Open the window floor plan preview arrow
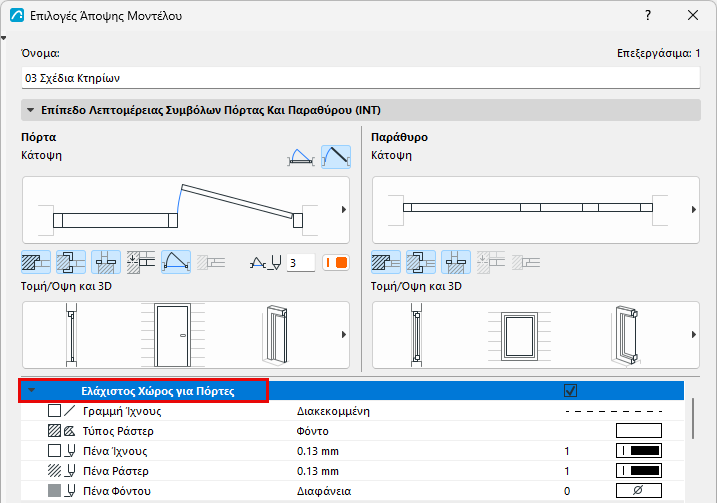The image size is (717, 503). point(694,209)
